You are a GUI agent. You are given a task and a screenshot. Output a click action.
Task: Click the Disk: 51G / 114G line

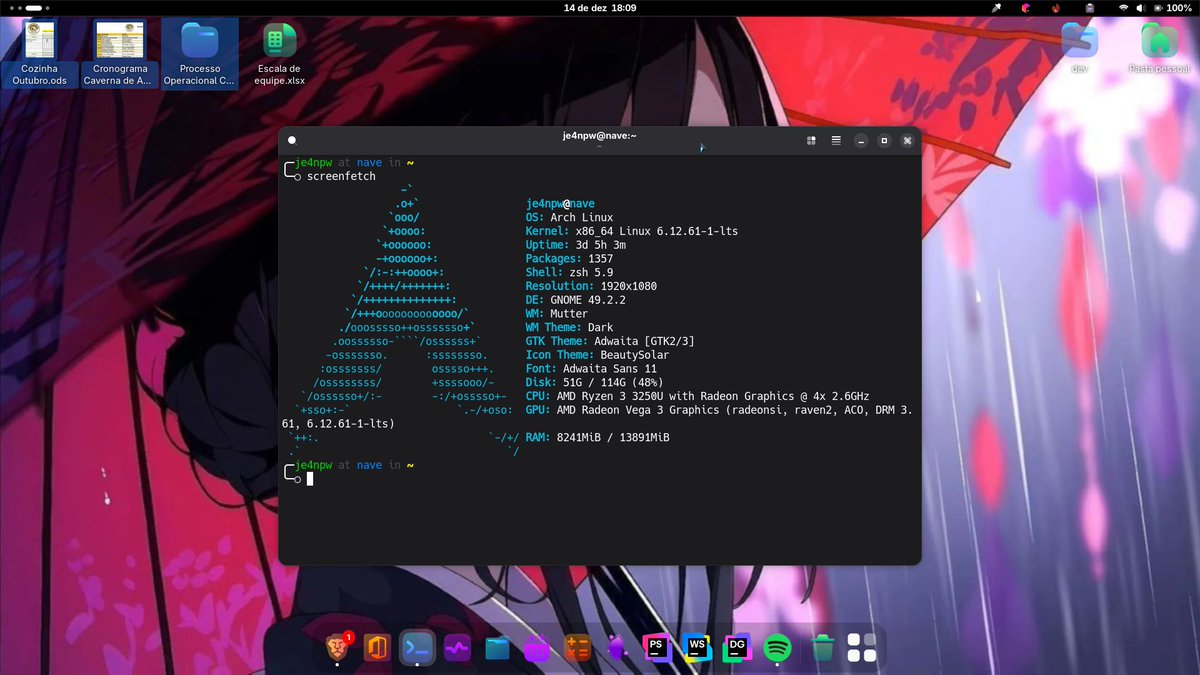[592, 382]
